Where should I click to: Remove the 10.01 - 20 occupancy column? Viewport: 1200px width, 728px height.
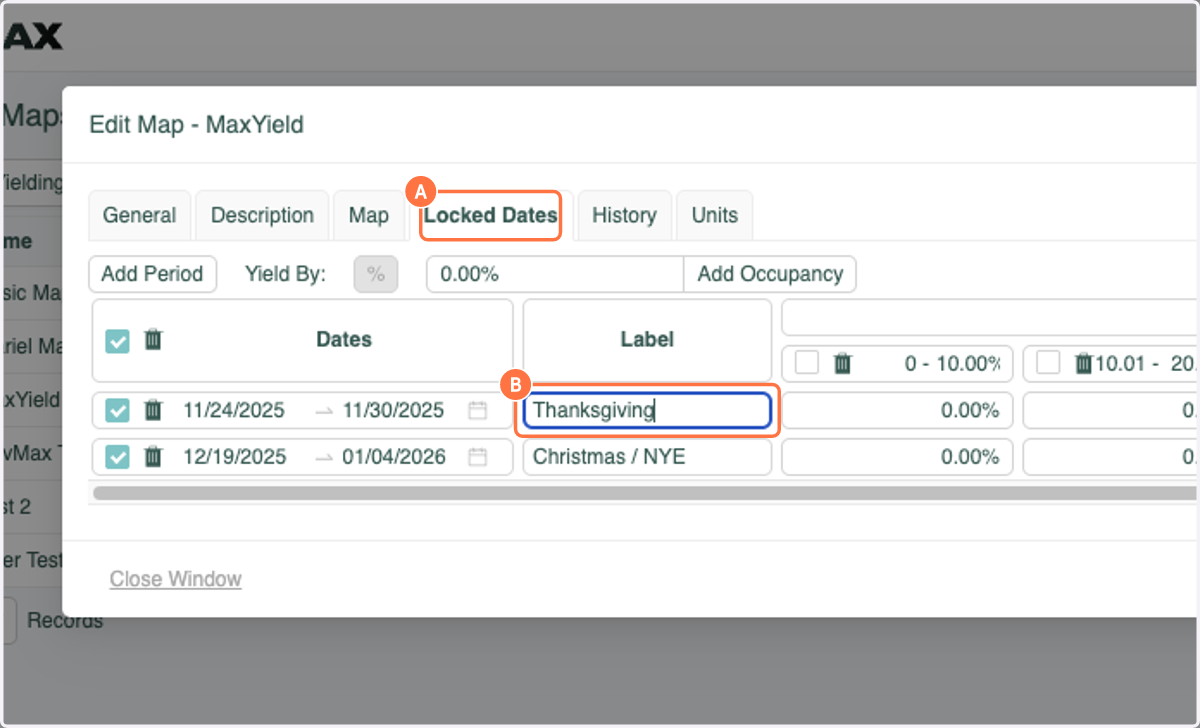(1084, 364)
